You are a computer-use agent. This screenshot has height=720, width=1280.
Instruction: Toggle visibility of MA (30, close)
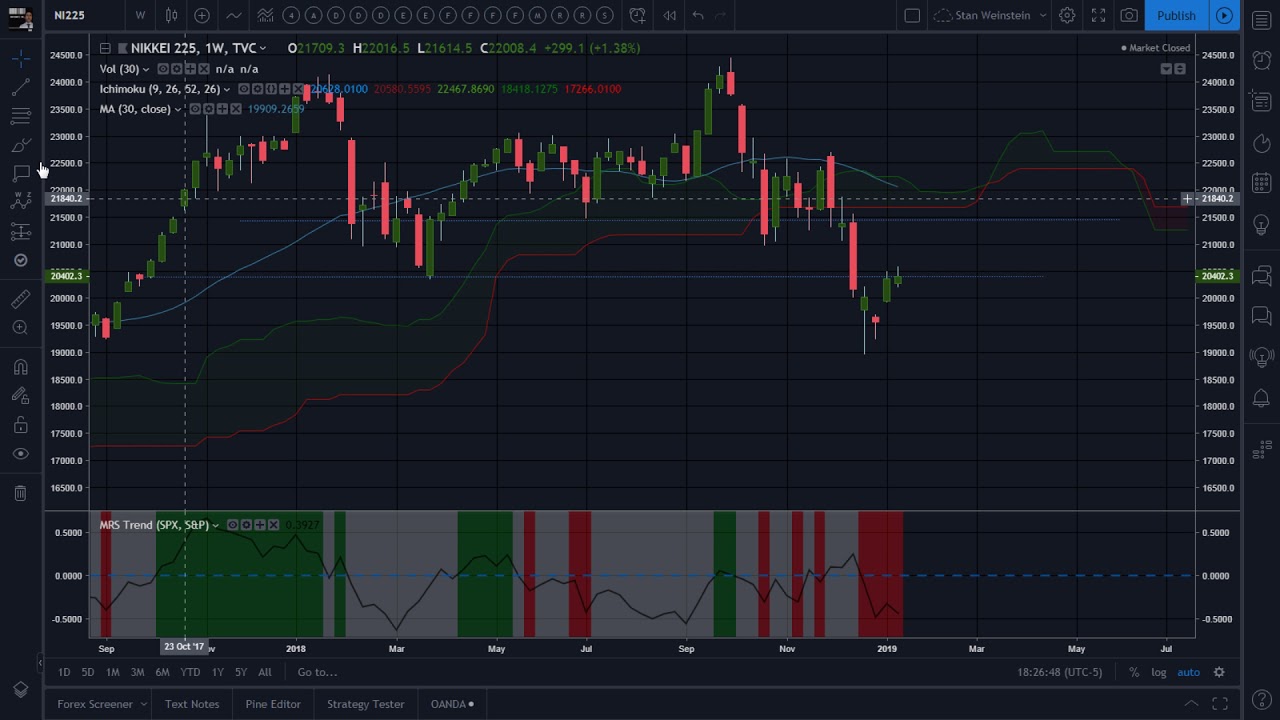[195, 109]
